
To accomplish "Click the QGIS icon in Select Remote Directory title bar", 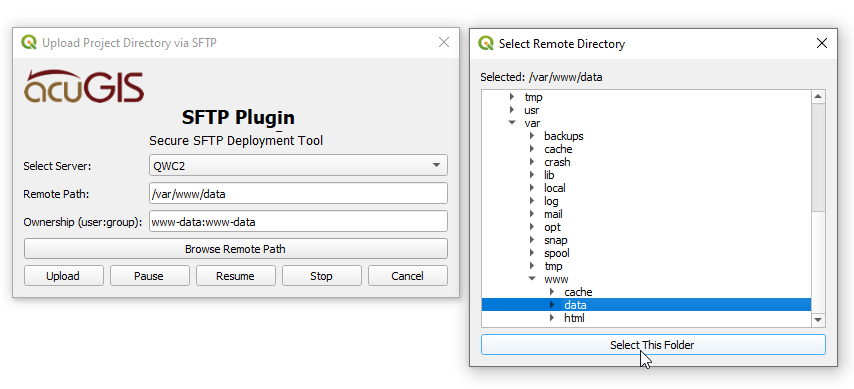I will (x=486, y=43).
